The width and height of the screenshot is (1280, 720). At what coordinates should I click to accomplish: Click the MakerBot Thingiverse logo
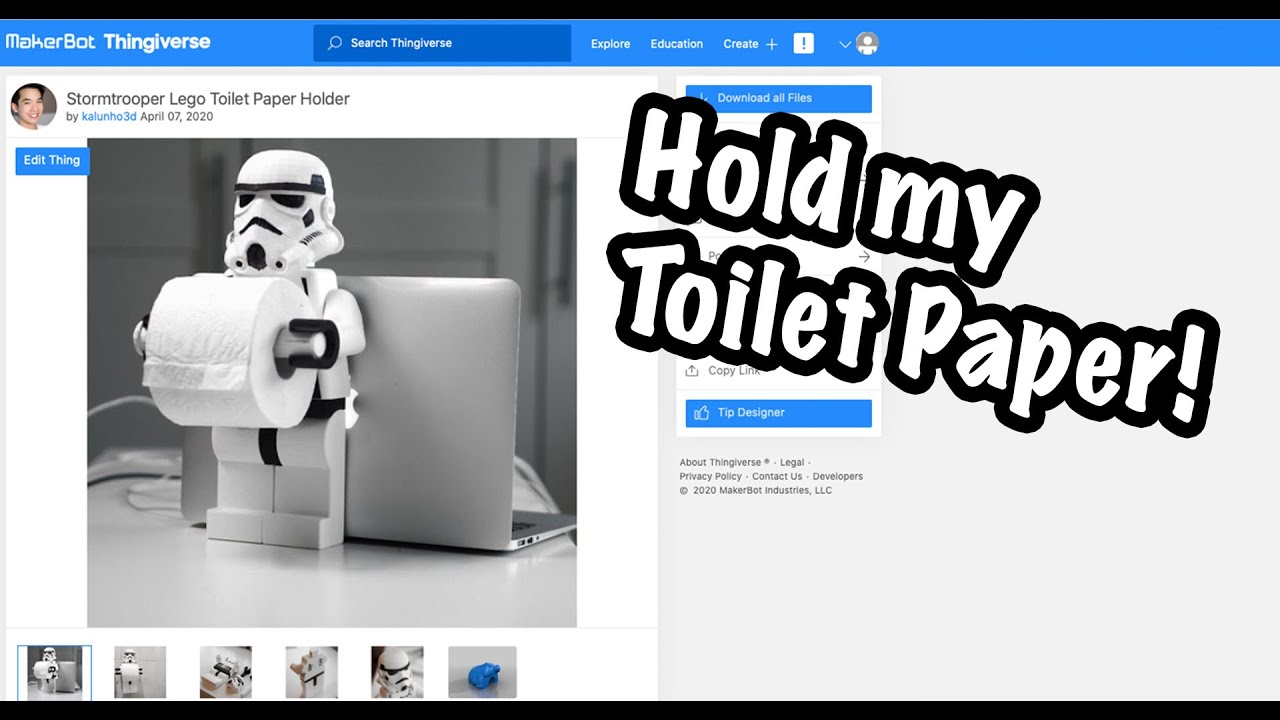click(x=108, y=42)
